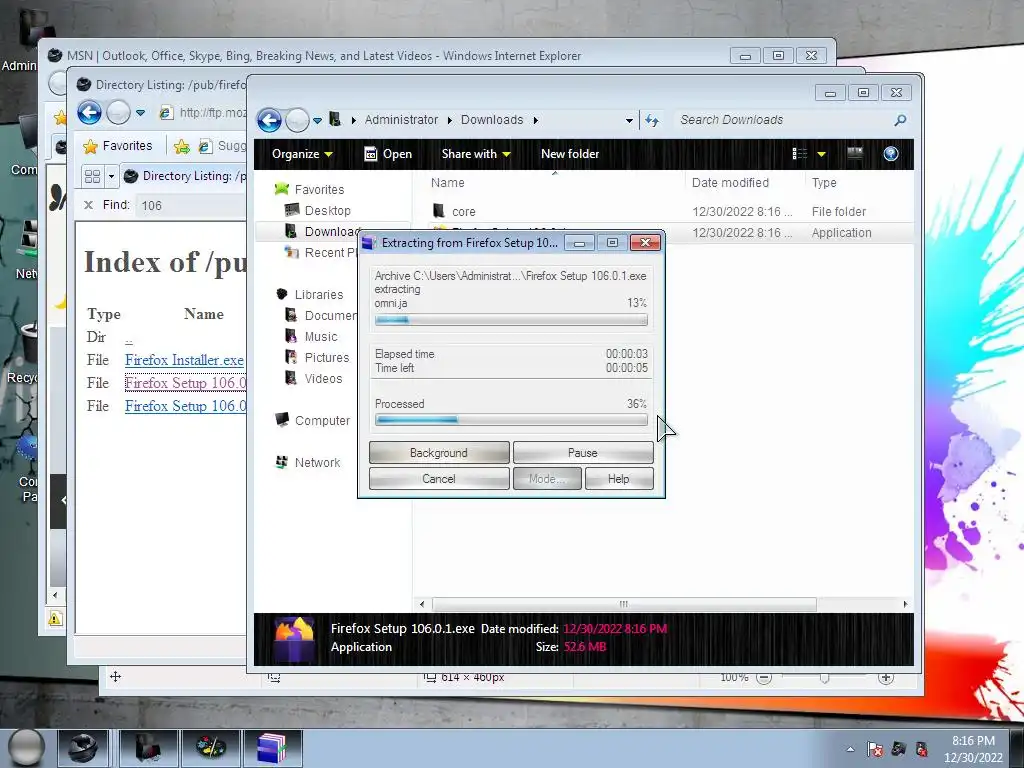The image size is (1024, 768).
Task: Create a New folder from the toolbar
Action: (569, 154)
